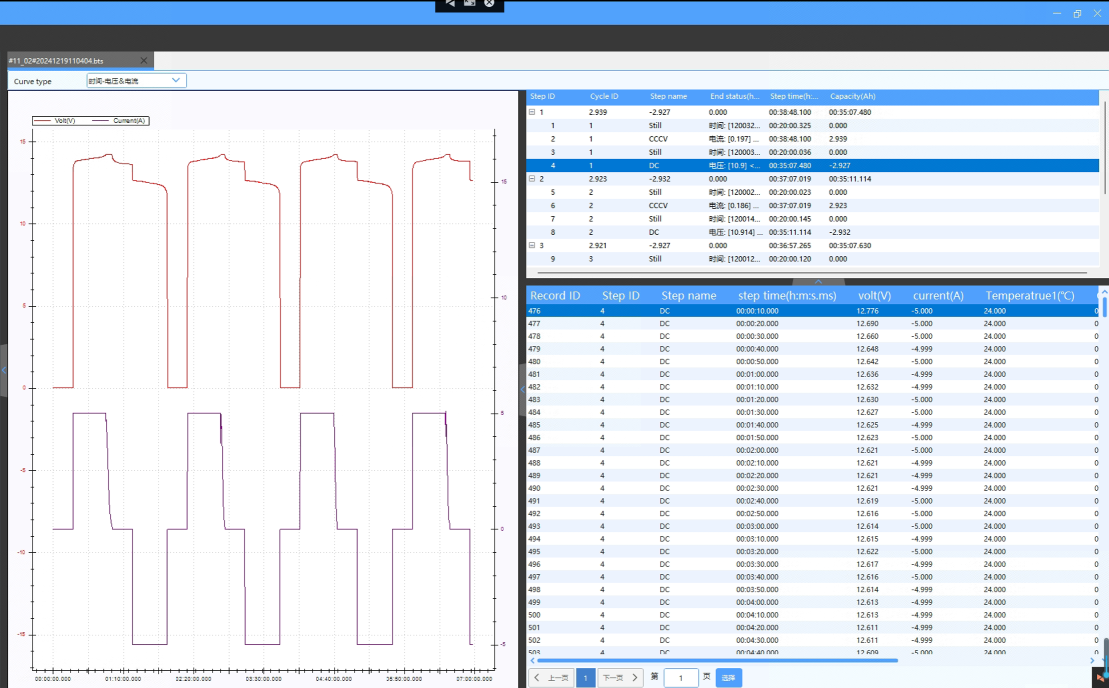
Task: Click the page number input field
Action: point(681,678)
